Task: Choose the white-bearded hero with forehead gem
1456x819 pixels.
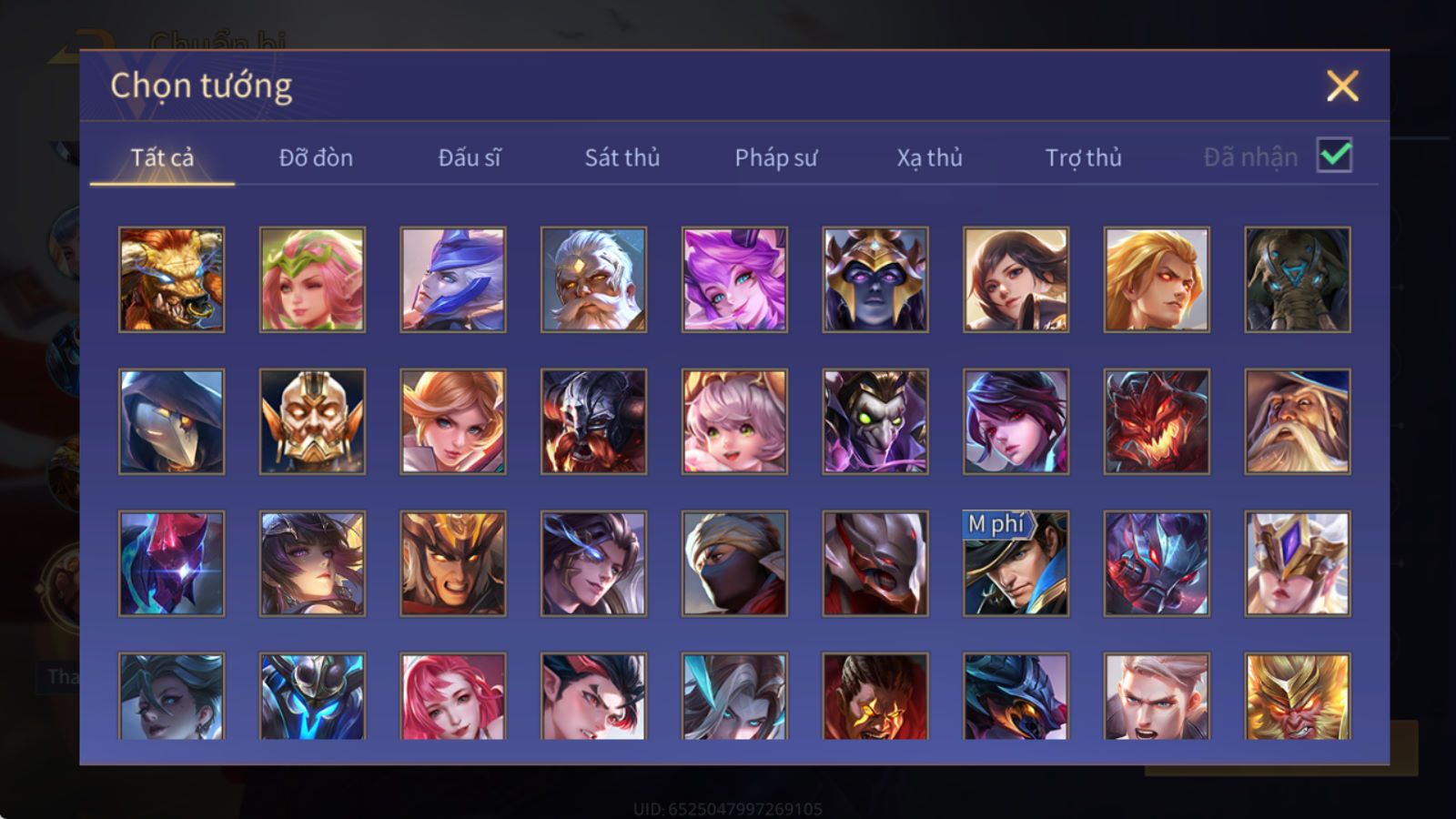Action: [x=593, y=279]
